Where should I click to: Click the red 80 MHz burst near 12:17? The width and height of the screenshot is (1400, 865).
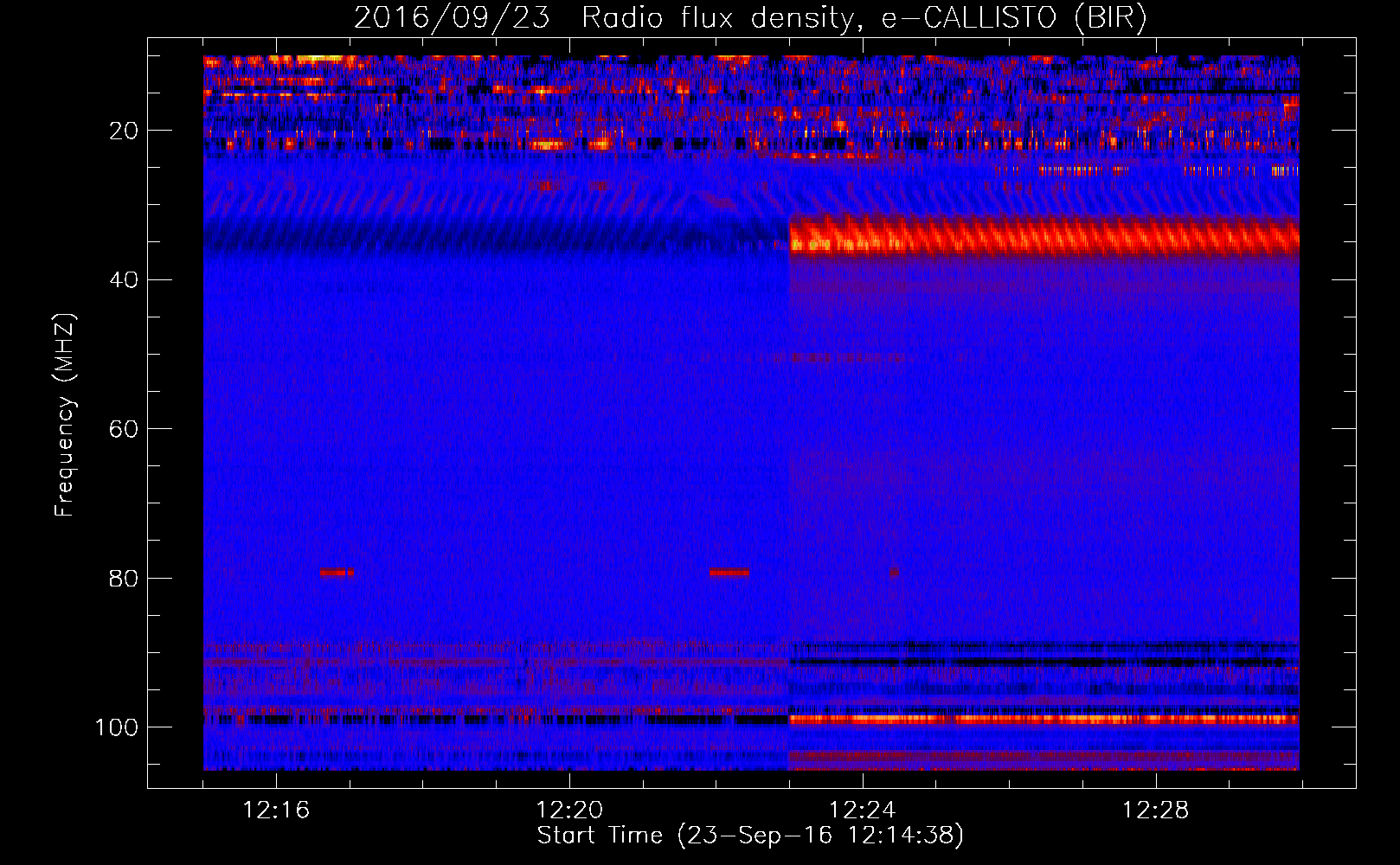click(x=337, y=572)
